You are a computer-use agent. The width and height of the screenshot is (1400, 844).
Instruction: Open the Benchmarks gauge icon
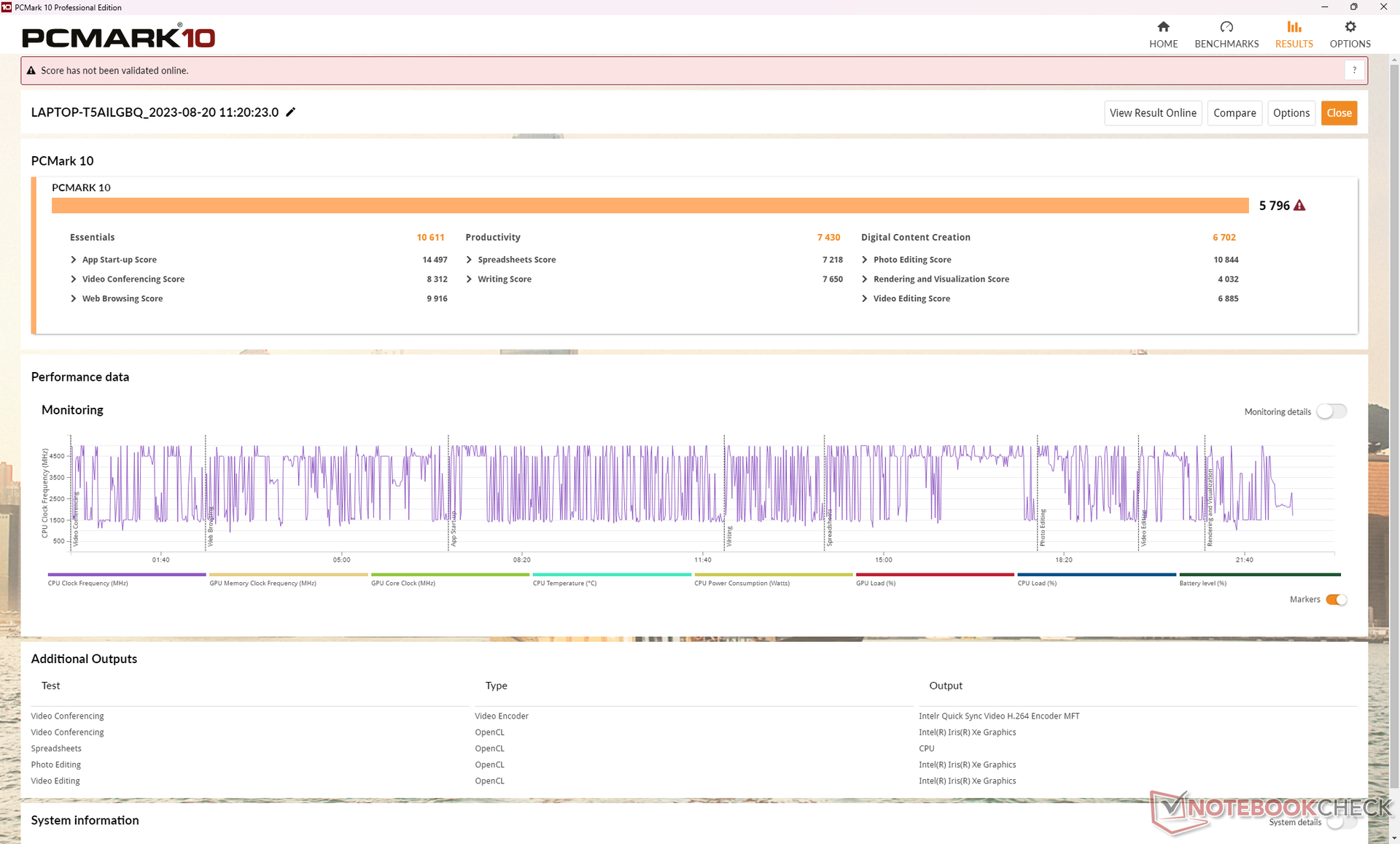(x=1226, y=27)
